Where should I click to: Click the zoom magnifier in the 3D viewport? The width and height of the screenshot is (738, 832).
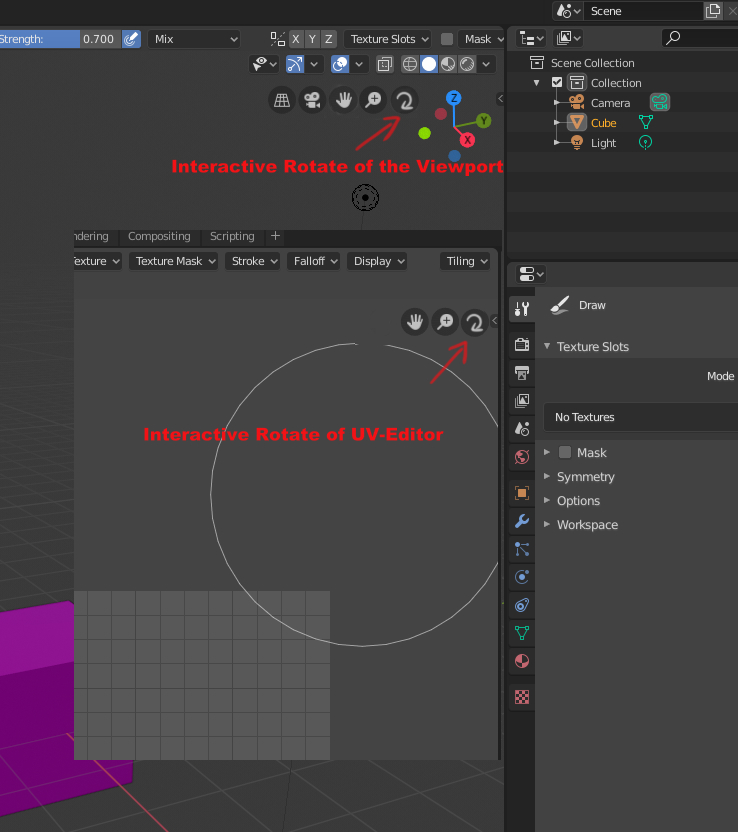tap(374, 100)
